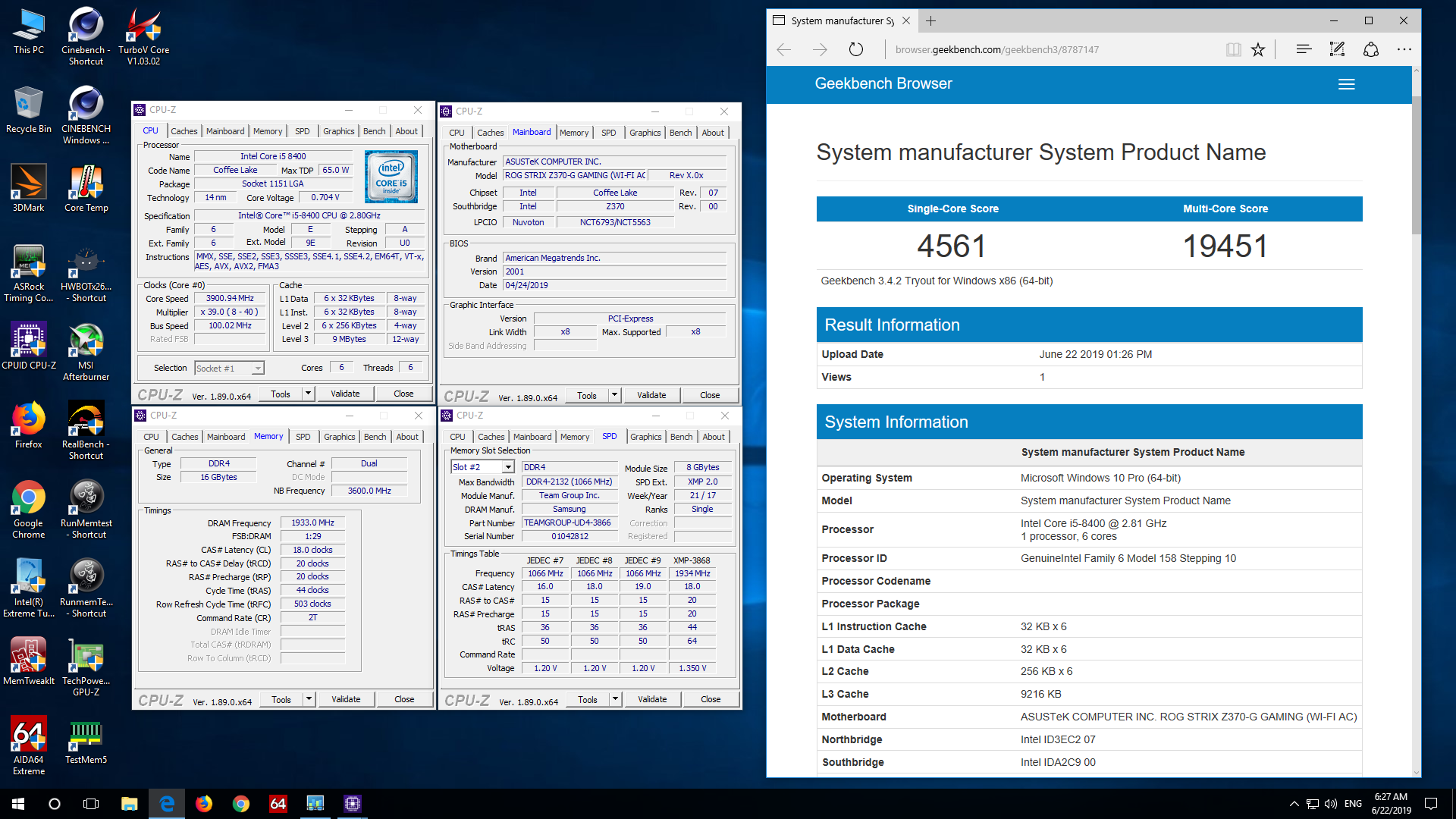Open Edge settings and more ellipsis
Screen dimensions: 1456x819
click(x=1404, y=49)
